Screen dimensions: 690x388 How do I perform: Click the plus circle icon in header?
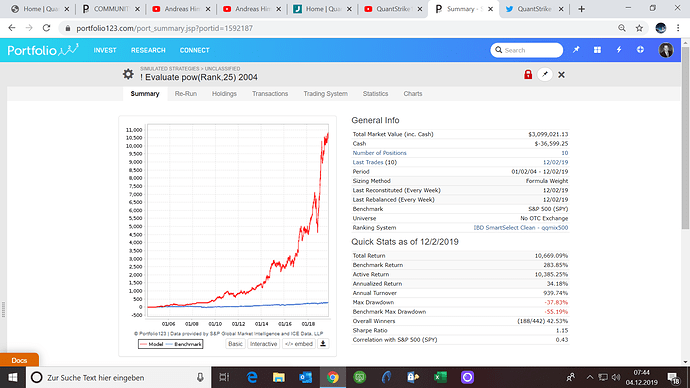(640, 50)
